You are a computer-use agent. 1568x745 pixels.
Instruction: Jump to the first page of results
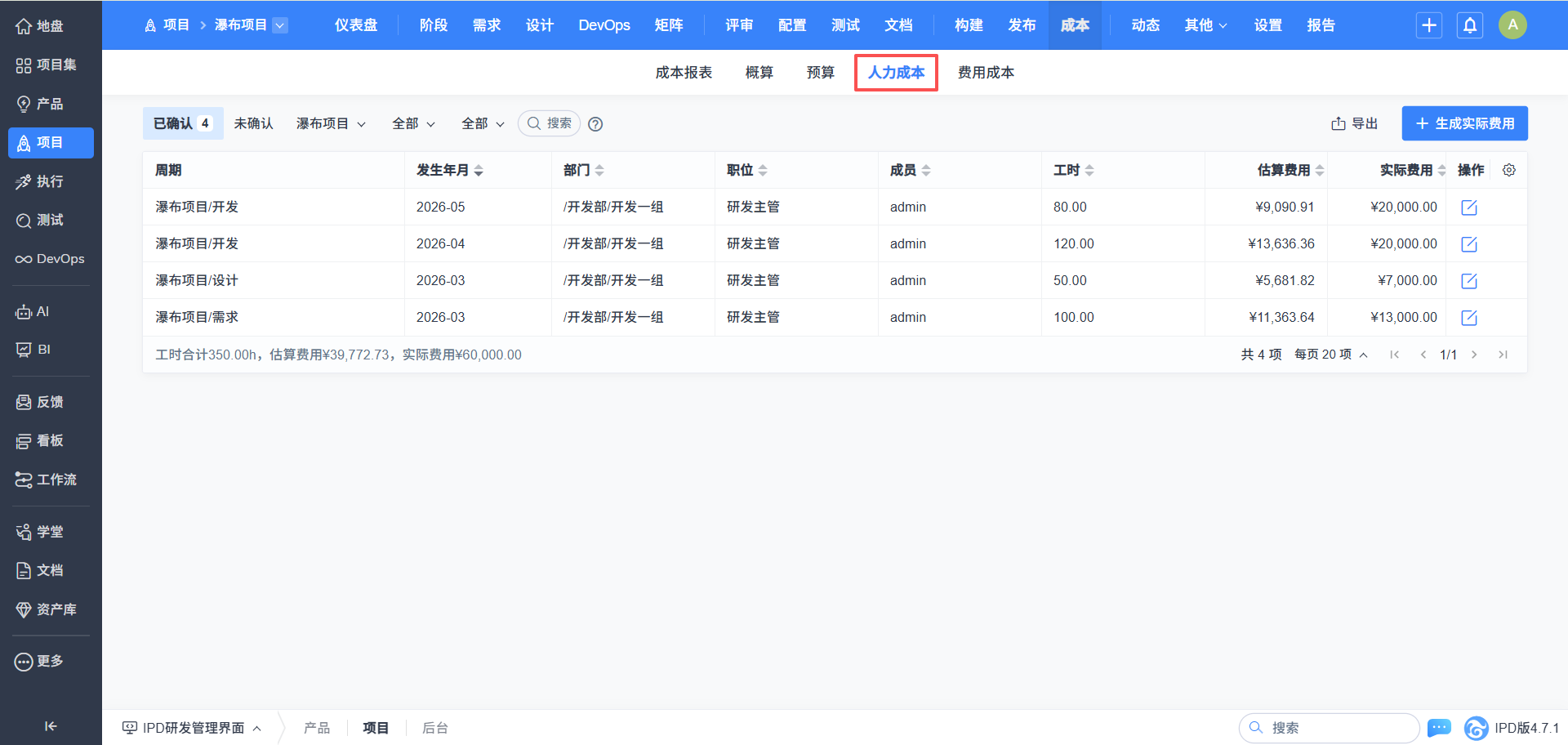tap(1395, 355)
